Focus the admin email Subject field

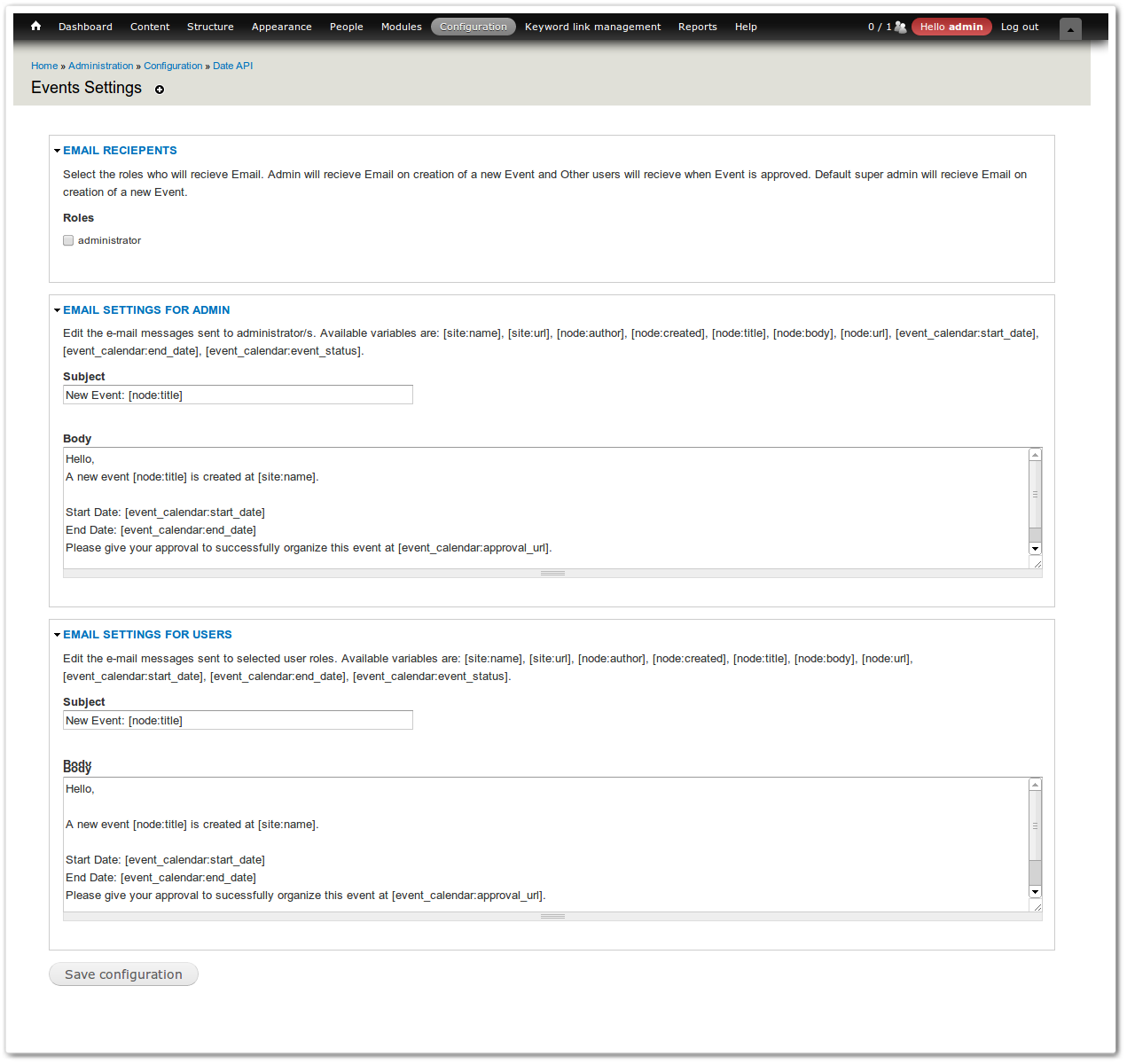pyautogui.click(x=238, y=395)
